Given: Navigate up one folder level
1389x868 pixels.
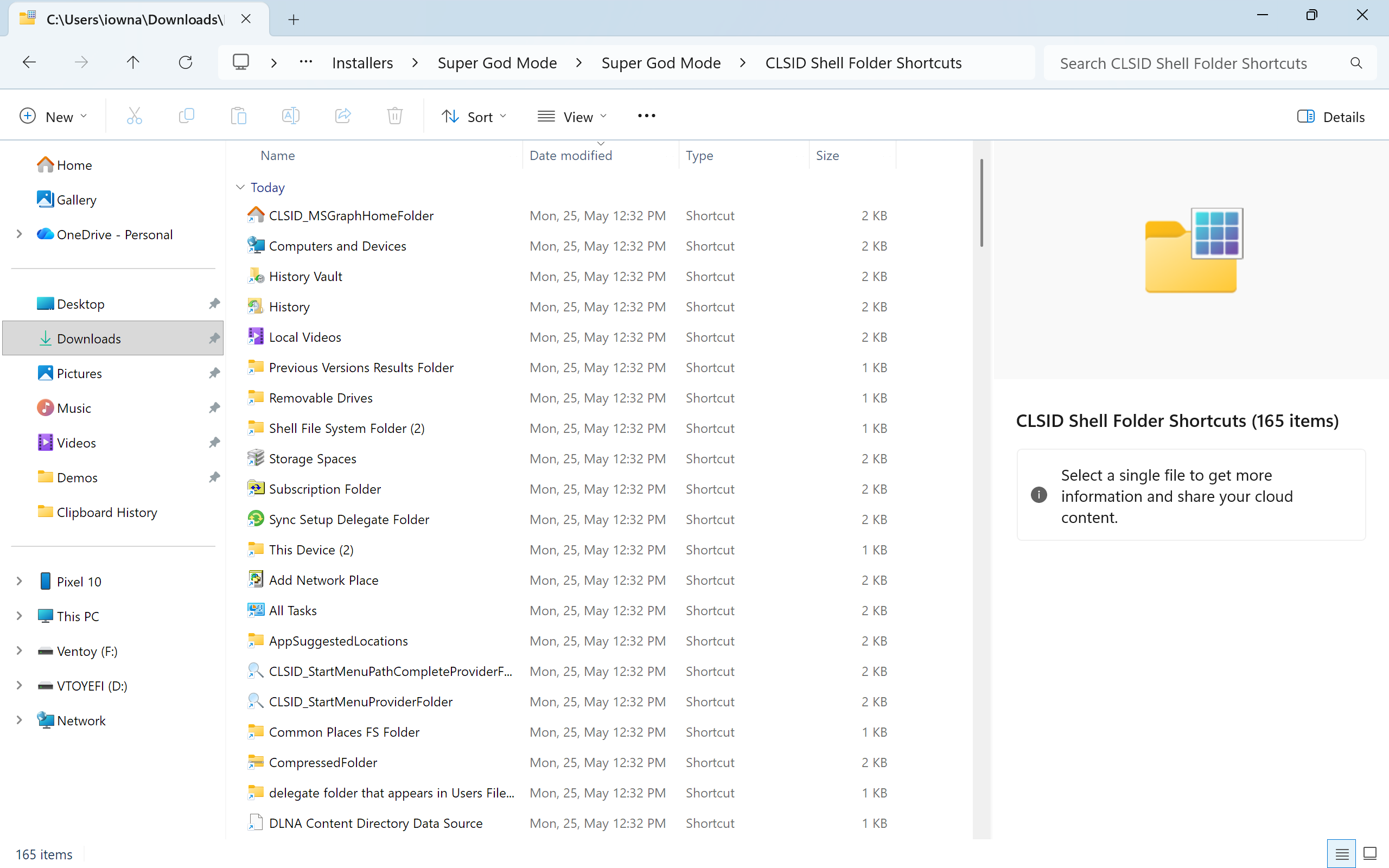Looking at the screenshot, I should (x=133, y=62).
